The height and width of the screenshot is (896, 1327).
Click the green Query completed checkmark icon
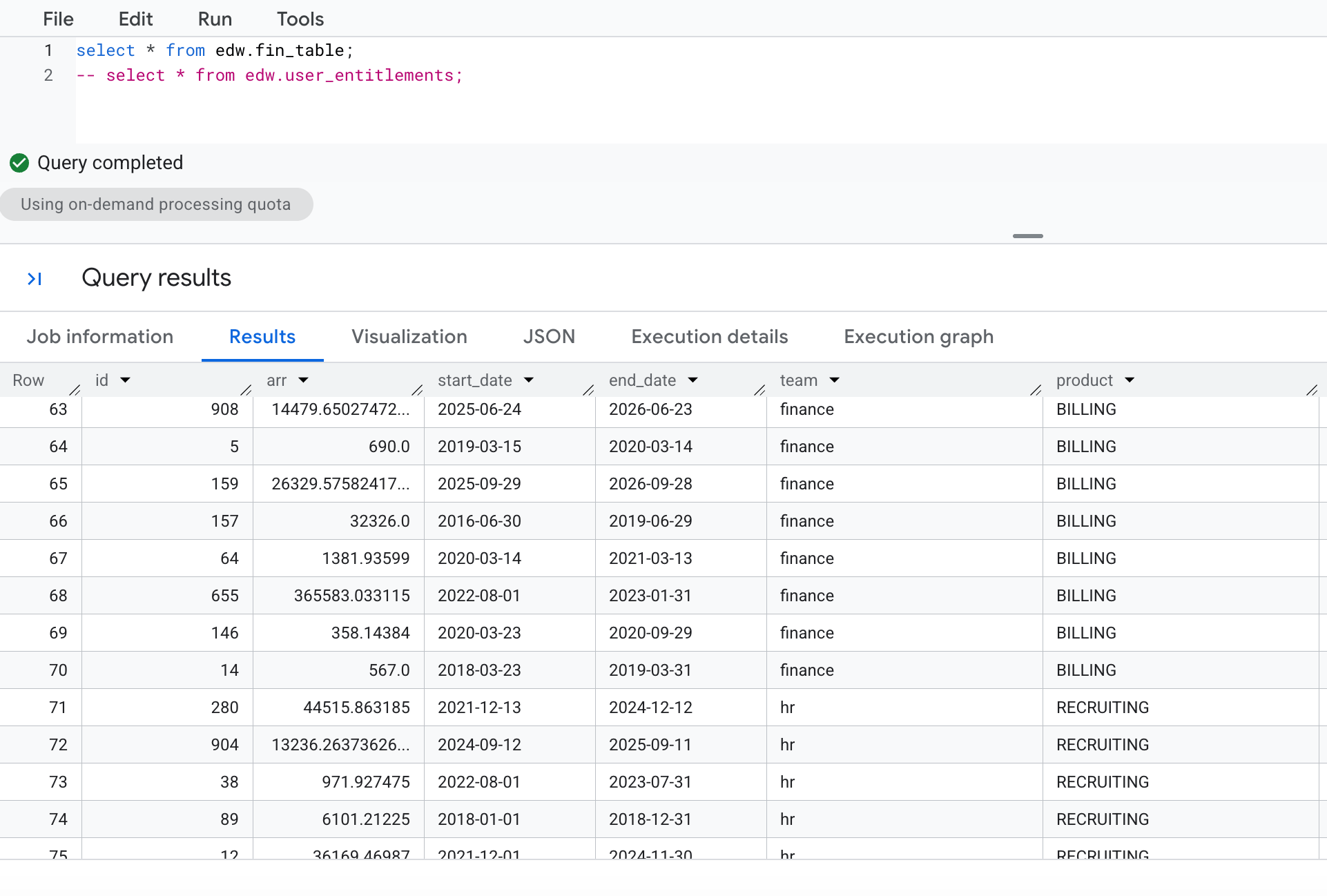(x=19, y=163)
